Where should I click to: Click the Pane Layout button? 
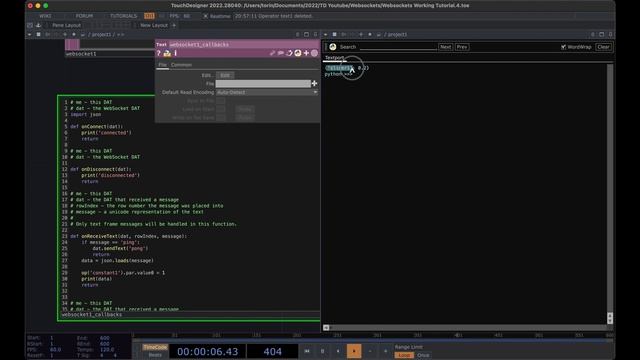click(67, 25)
